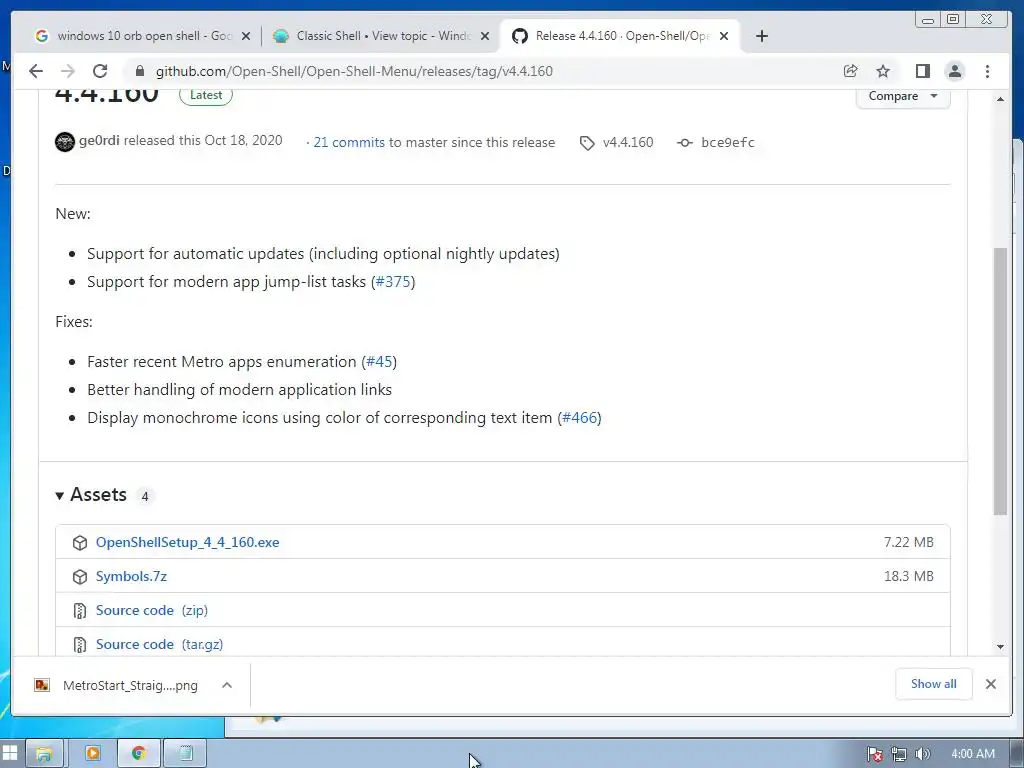Image resolution: width=1024 pixels, height=768 pixels.
Task: Open issue #466 link
Action: point(580,418)
